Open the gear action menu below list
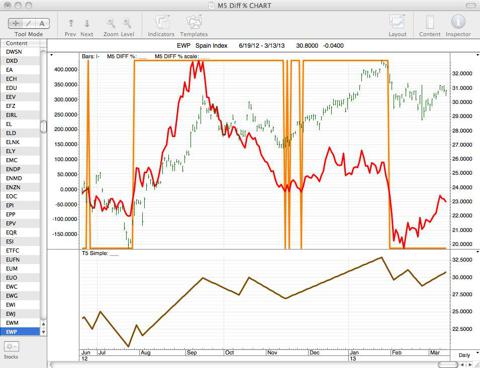Viewport: 480px width, 368px height. click(x=11, y=347)
